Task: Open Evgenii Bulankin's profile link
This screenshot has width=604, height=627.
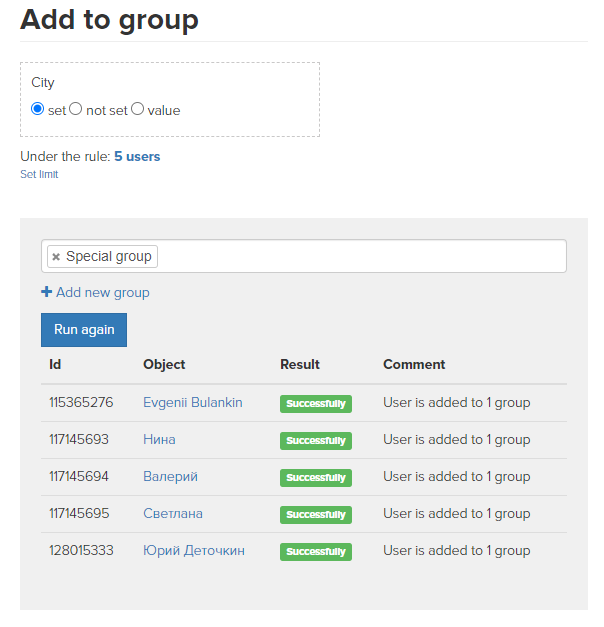Action: click(193, 402)
